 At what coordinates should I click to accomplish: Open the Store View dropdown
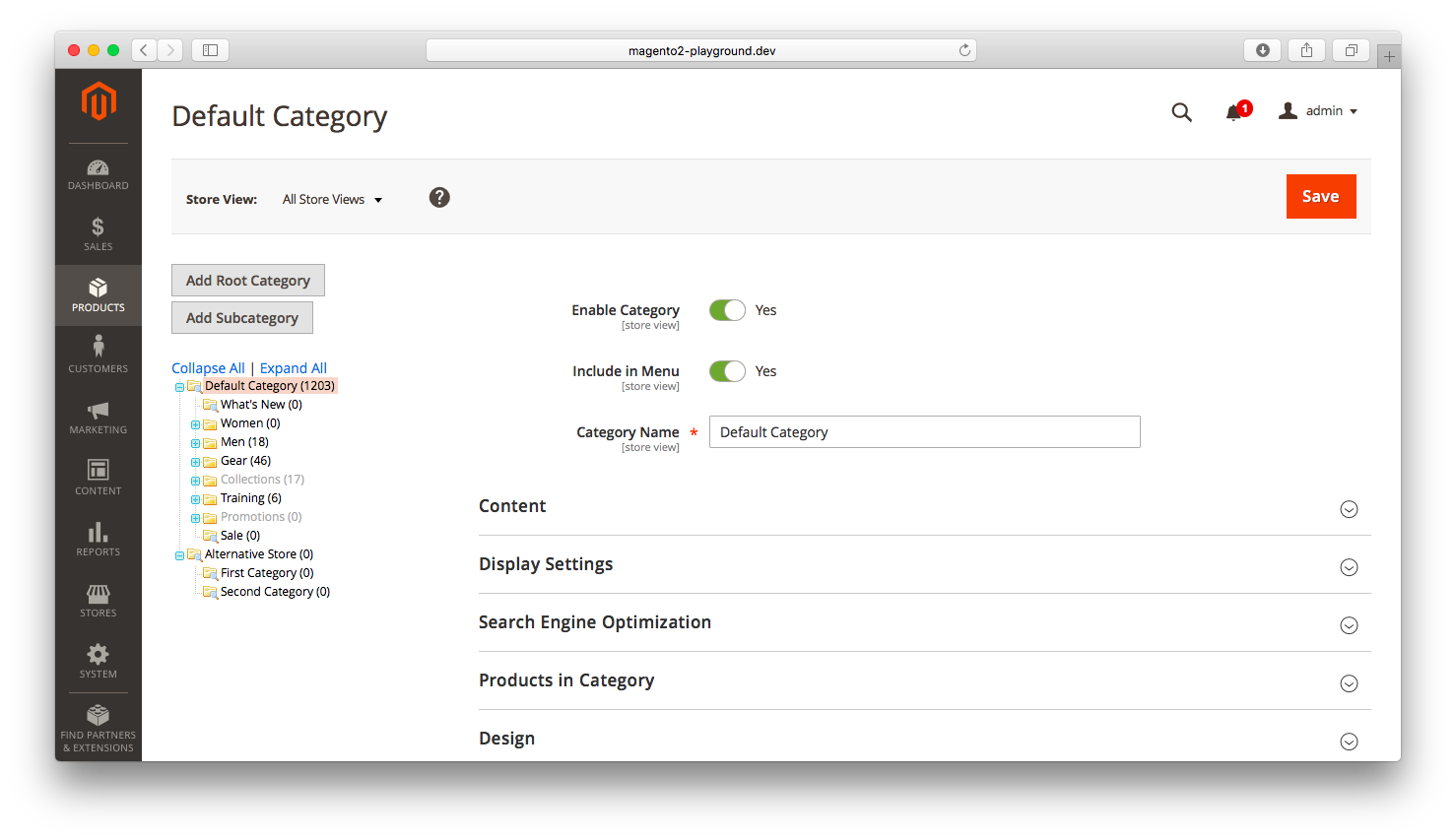pos(332,199)
